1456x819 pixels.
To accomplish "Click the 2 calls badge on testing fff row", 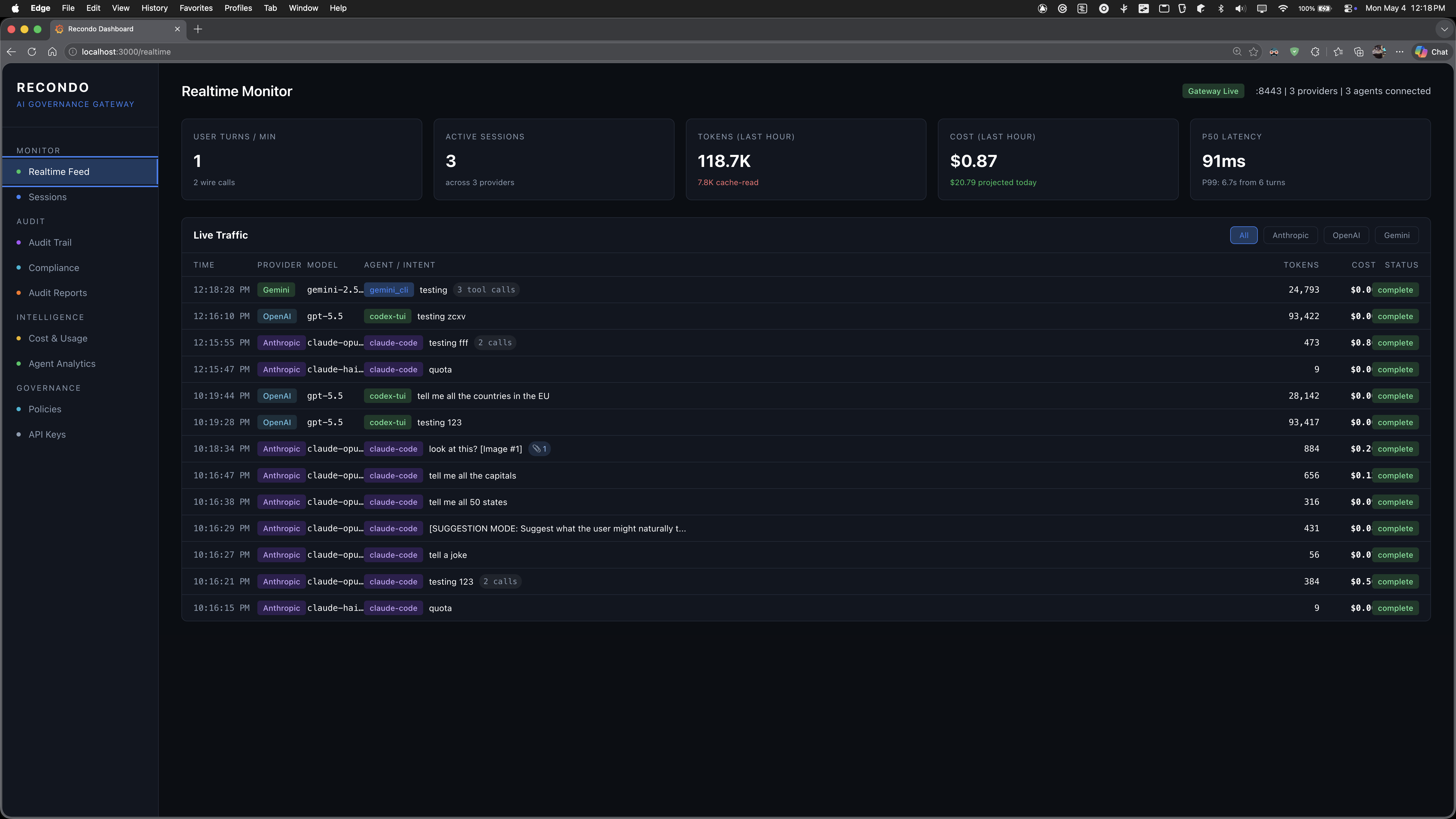I will pos(495,342).
